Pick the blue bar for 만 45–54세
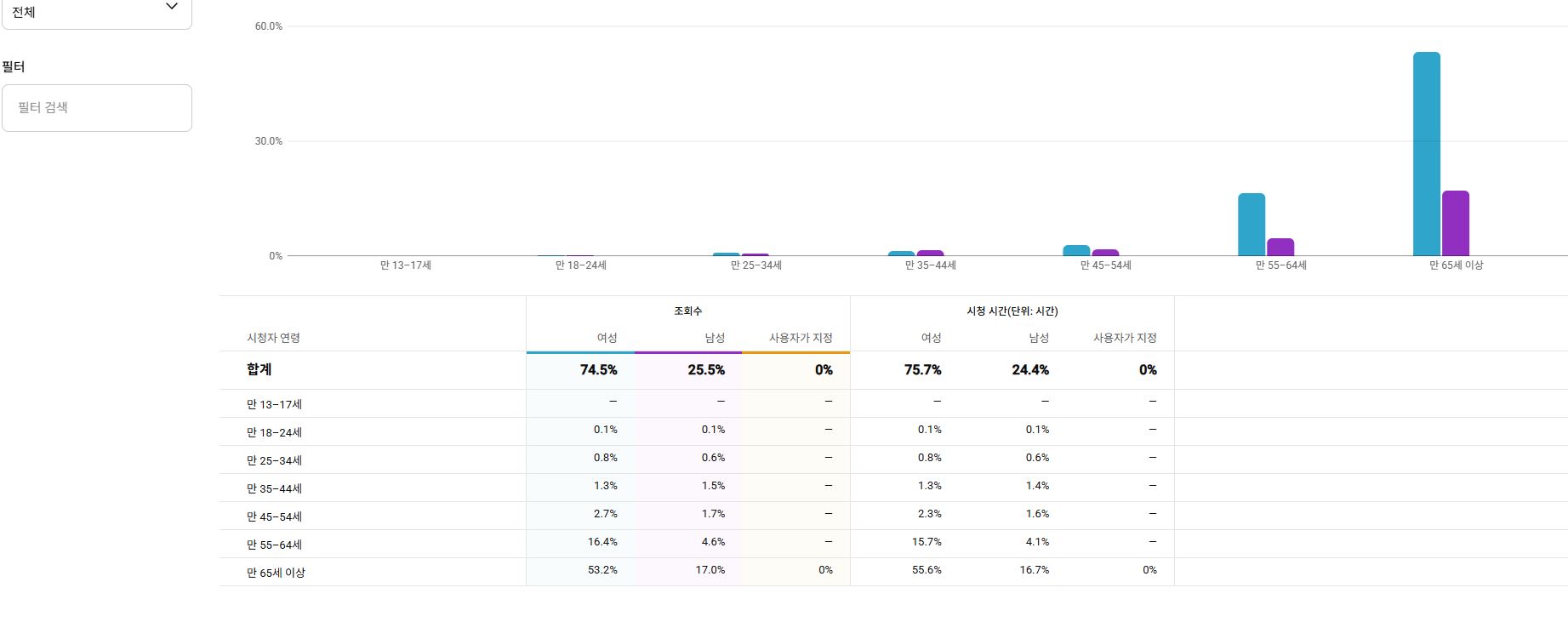1568x622 pixels. [1076, 250]
